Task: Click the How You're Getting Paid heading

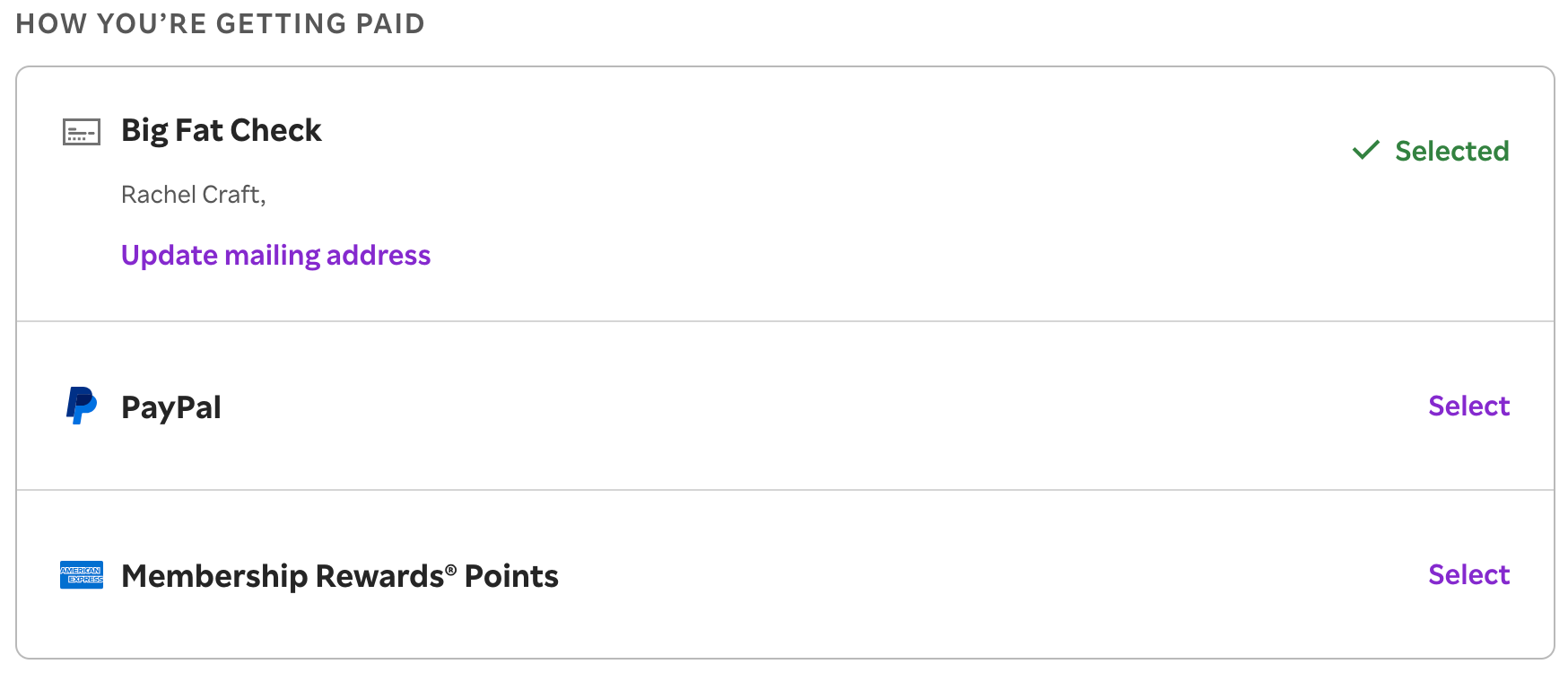Action: [x=220, y=23]
